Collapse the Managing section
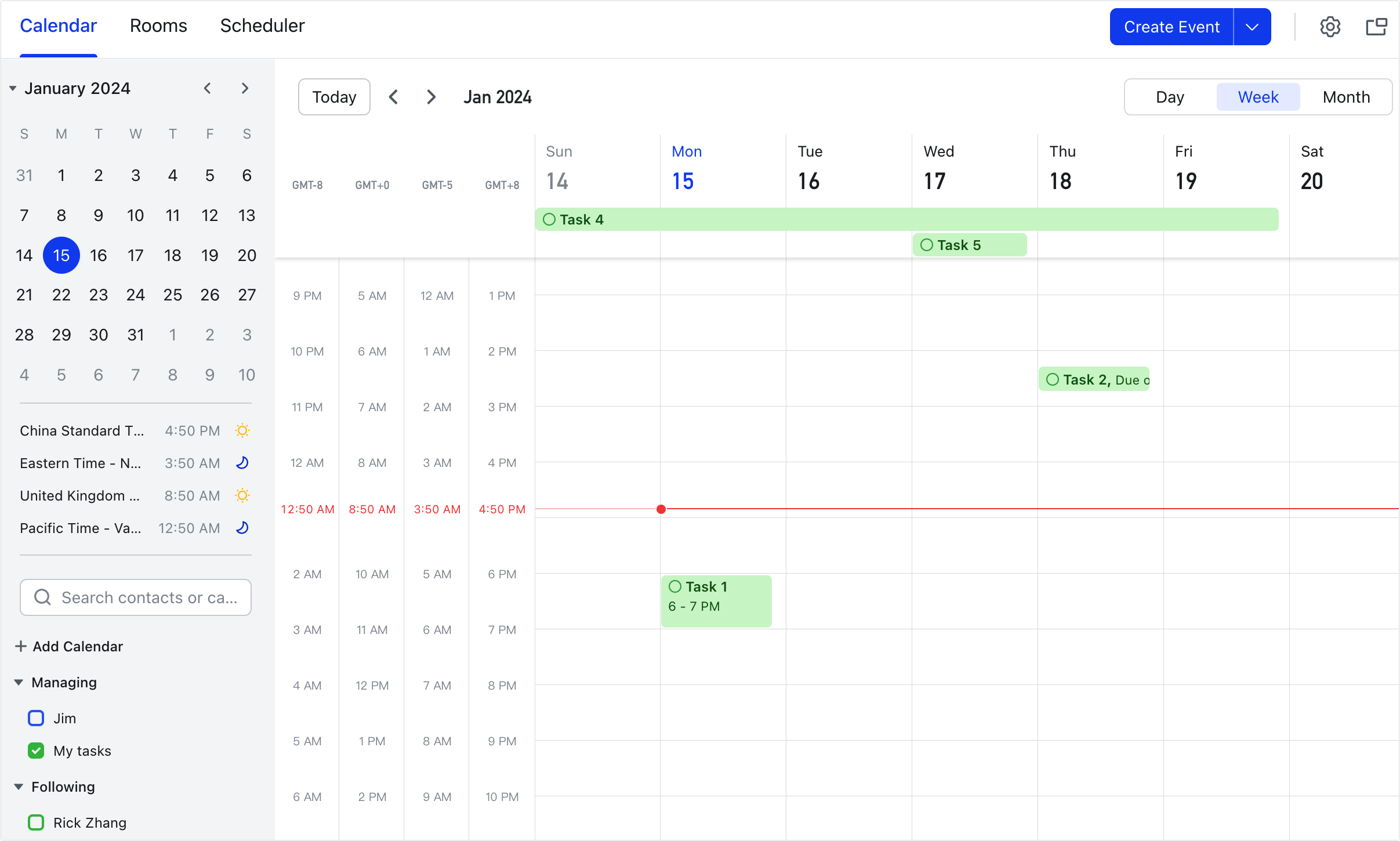1400x841 pixels. point(19,682)
